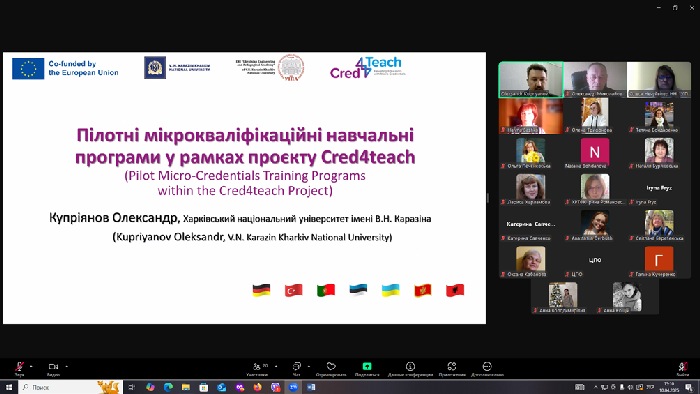Open Microsoft Word from the taskbar

[311, 387]
